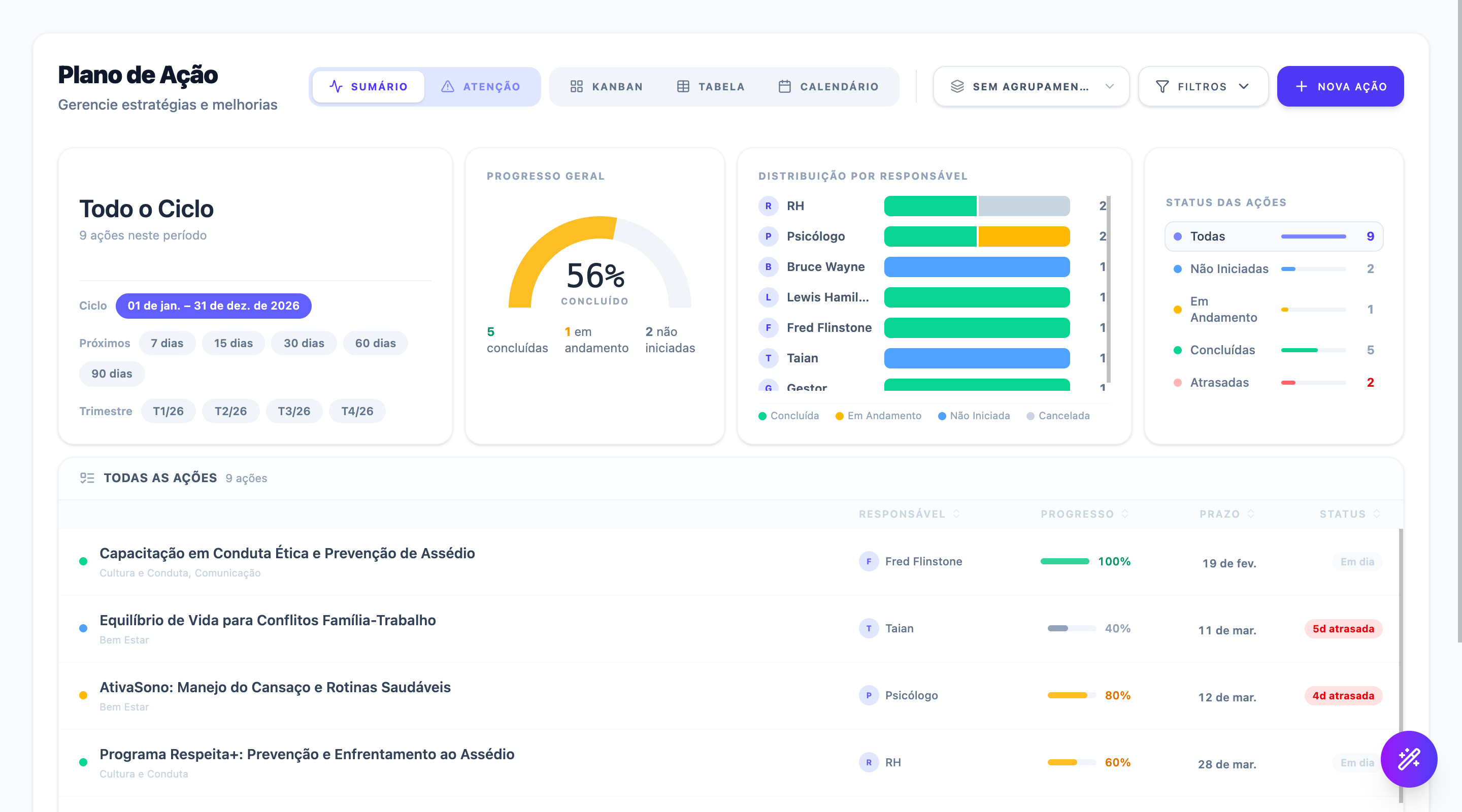Select the 30 dias period chip

point(304,343)
